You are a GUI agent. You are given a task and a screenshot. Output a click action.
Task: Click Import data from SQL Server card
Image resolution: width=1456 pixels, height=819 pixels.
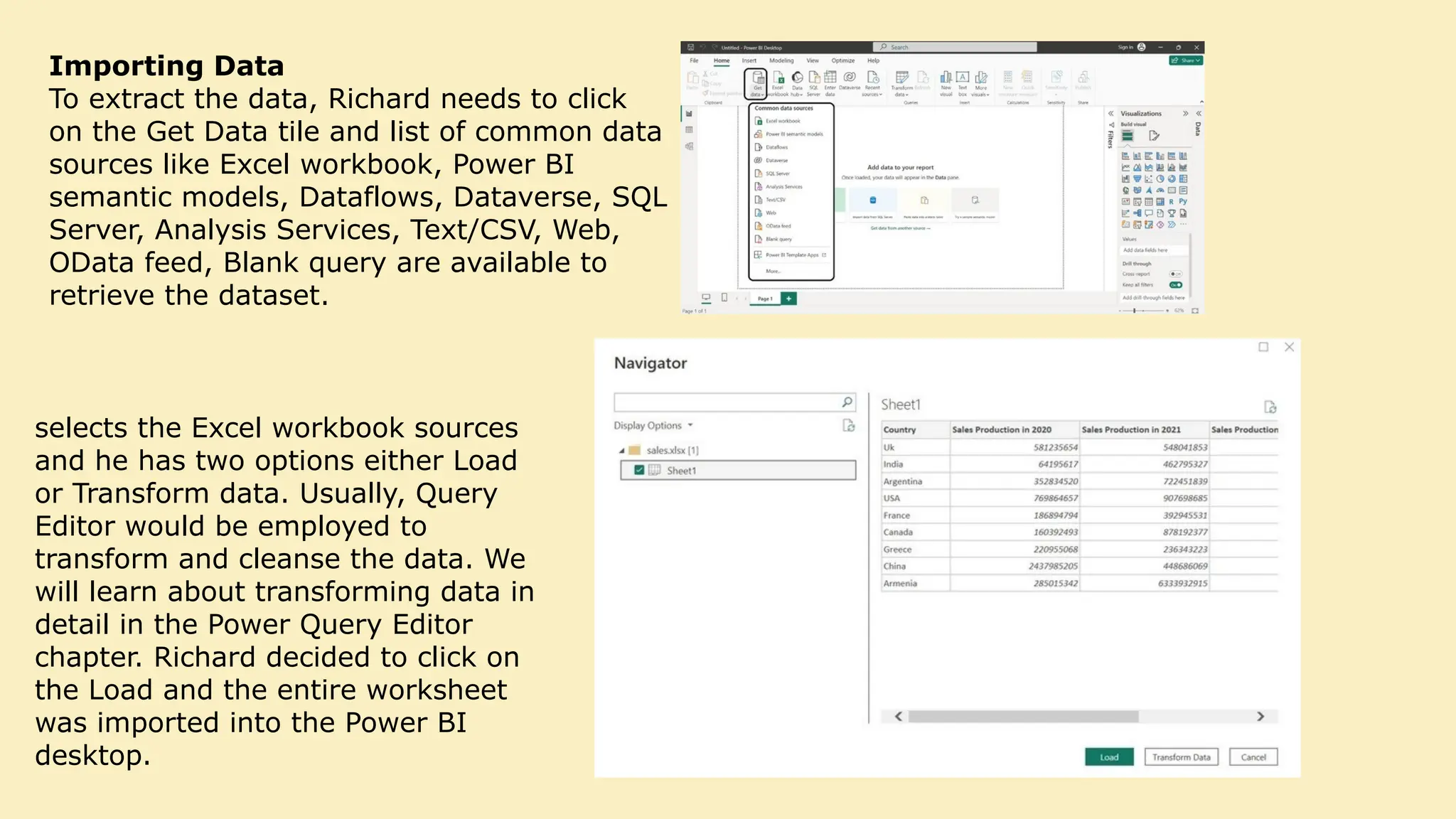873,205
